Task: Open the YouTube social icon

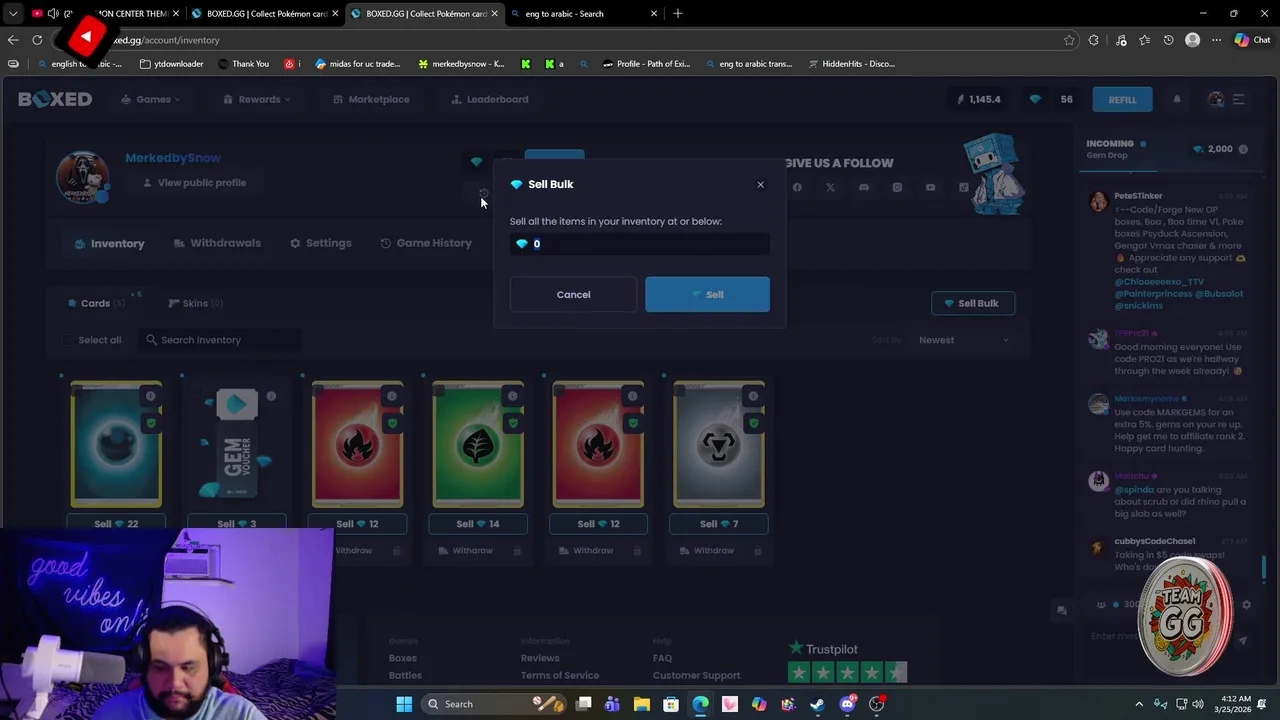Action: coord(930,187)
